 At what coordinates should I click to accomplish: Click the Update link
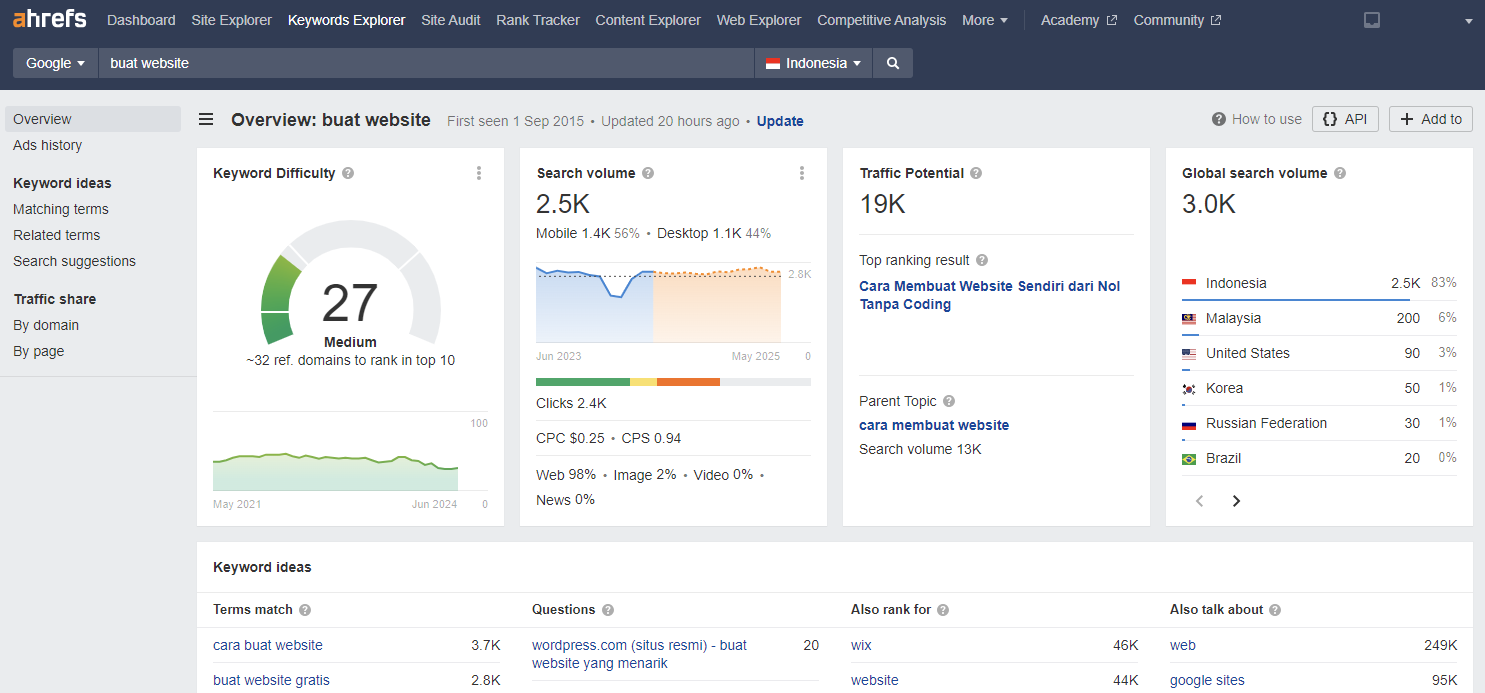[780, 121]
